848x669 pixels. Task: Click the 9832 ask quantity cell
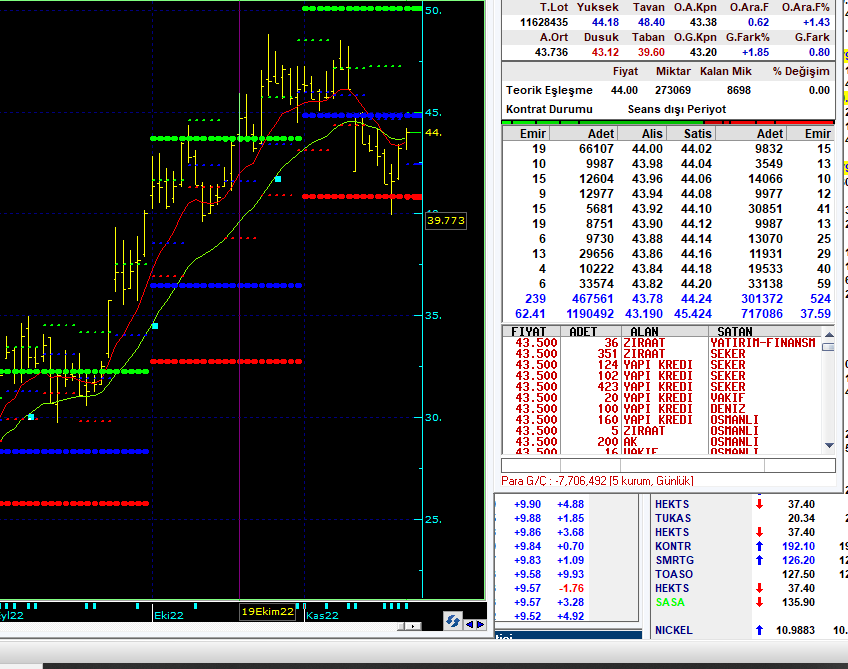click(x=768, y=149)
